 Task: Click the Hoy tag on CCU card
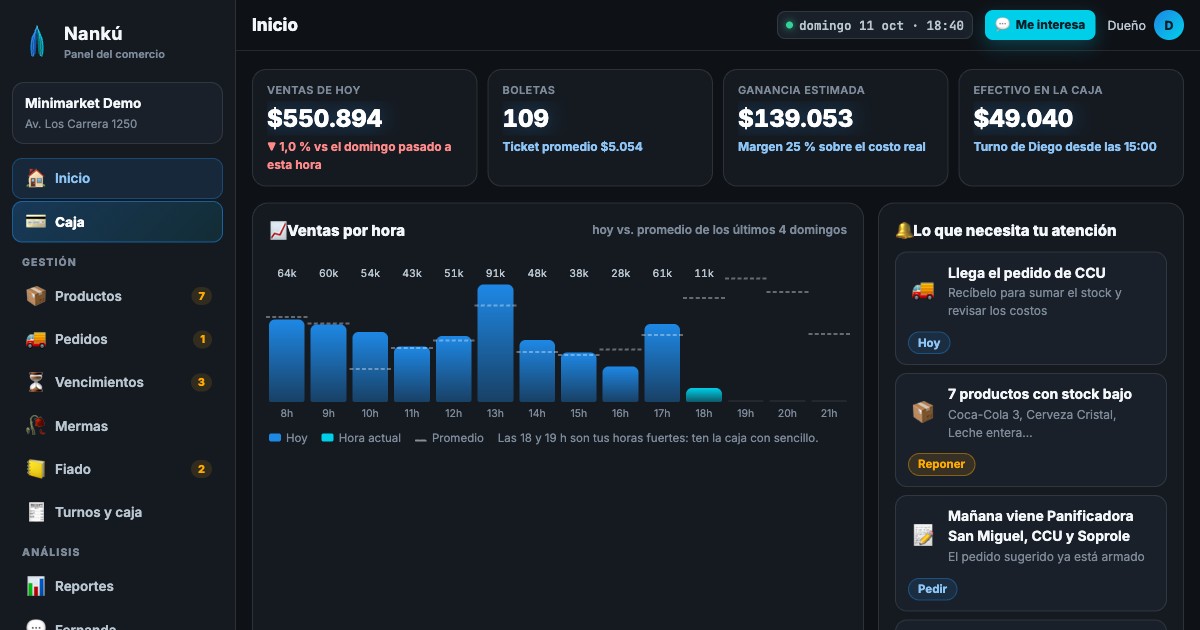coord(929,343)
